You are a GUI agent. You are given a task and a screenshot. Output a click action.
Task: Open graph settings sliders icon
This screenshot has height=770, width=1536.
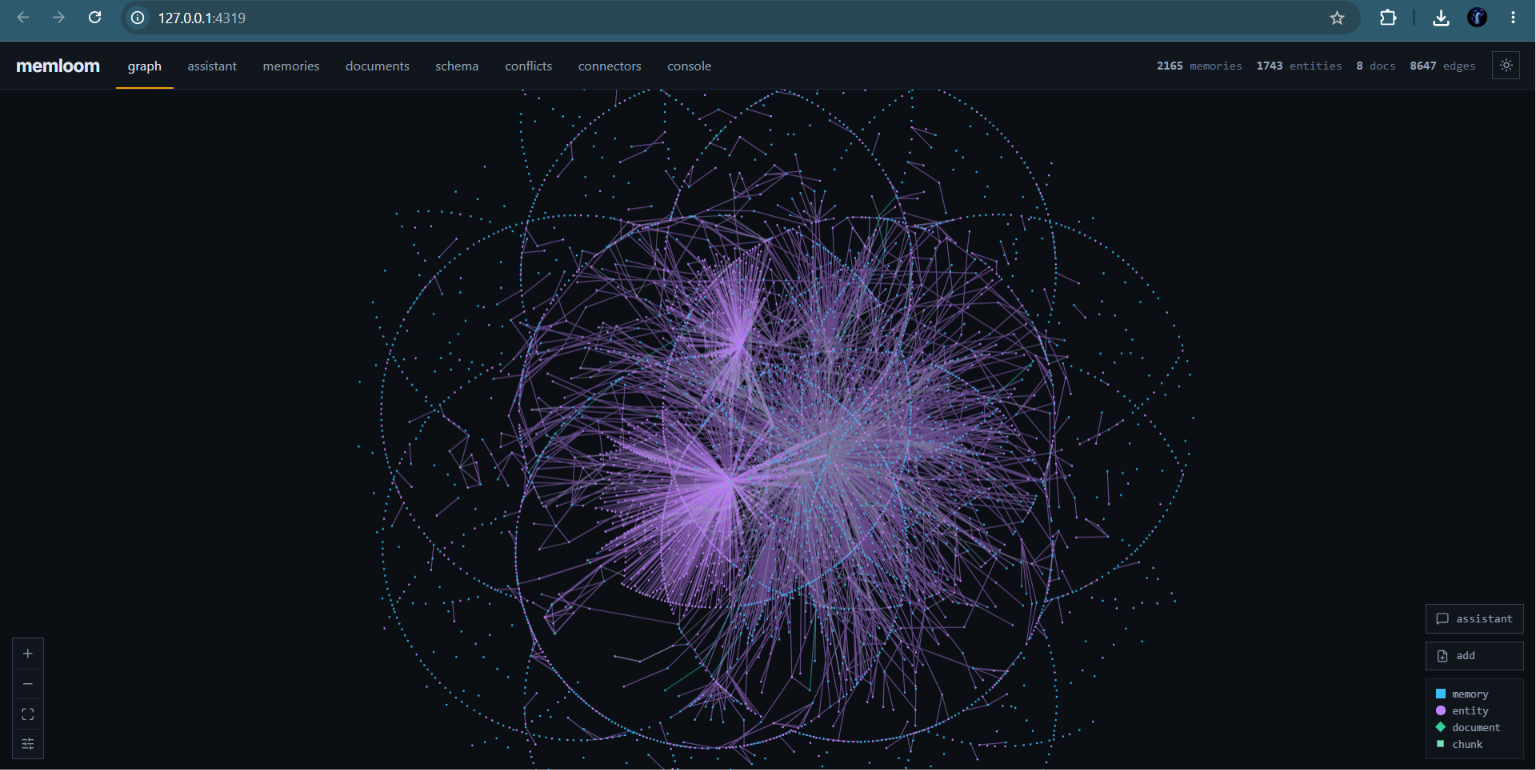28,744
